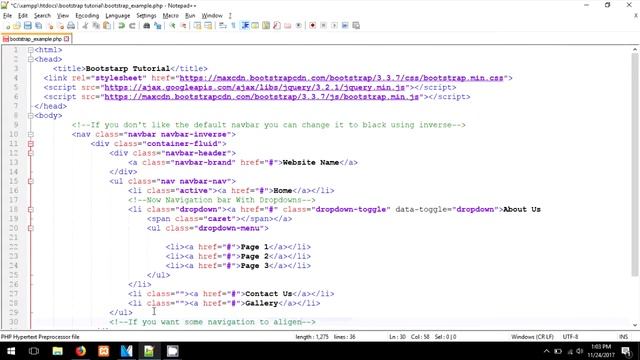Click the vertical scrollbar thumb
The height and width of the screenshot is (360, 640).
coord(635,164)
